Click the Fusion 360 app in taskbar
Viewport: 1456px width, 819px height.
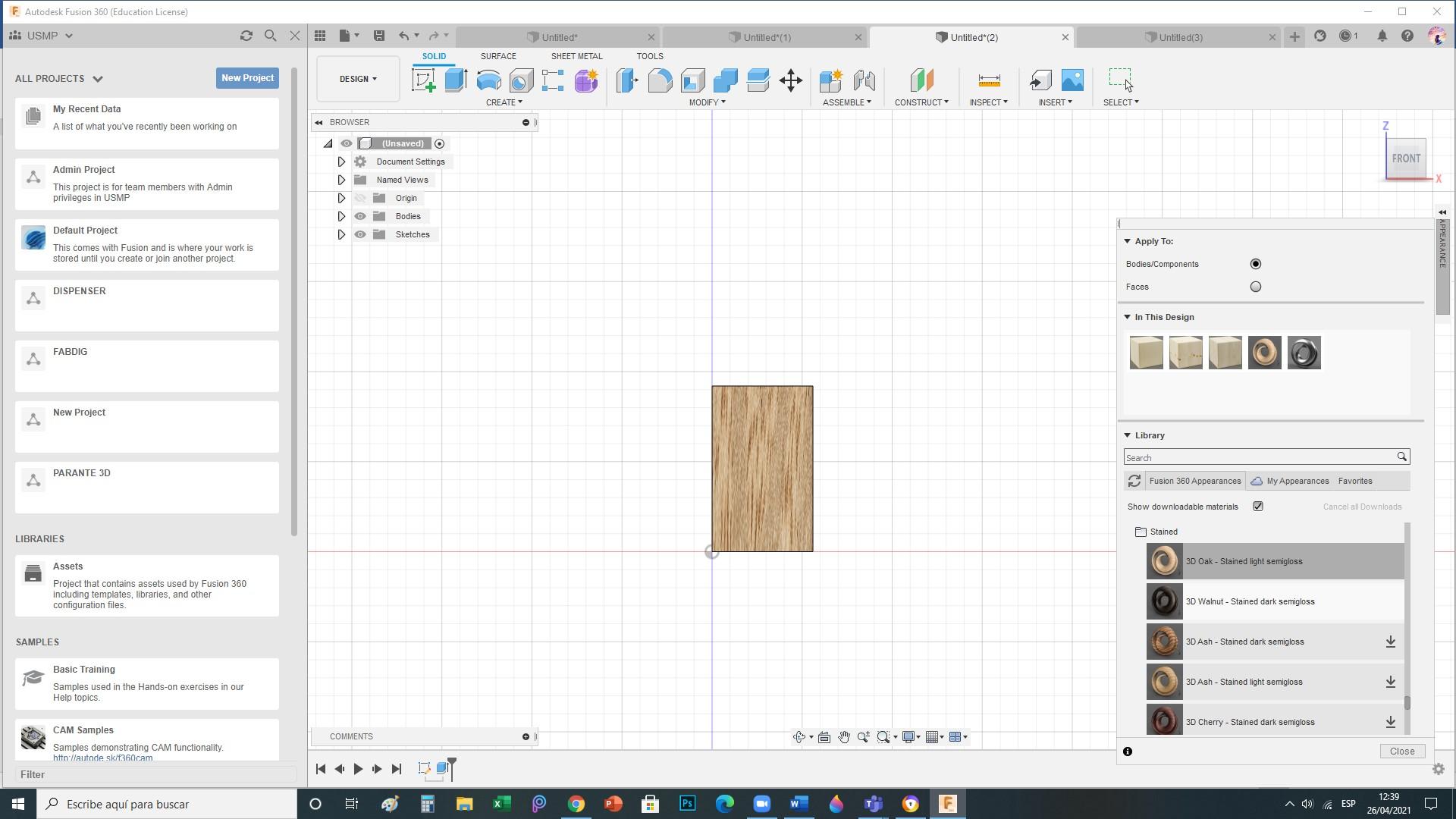(x=947, y=804)
